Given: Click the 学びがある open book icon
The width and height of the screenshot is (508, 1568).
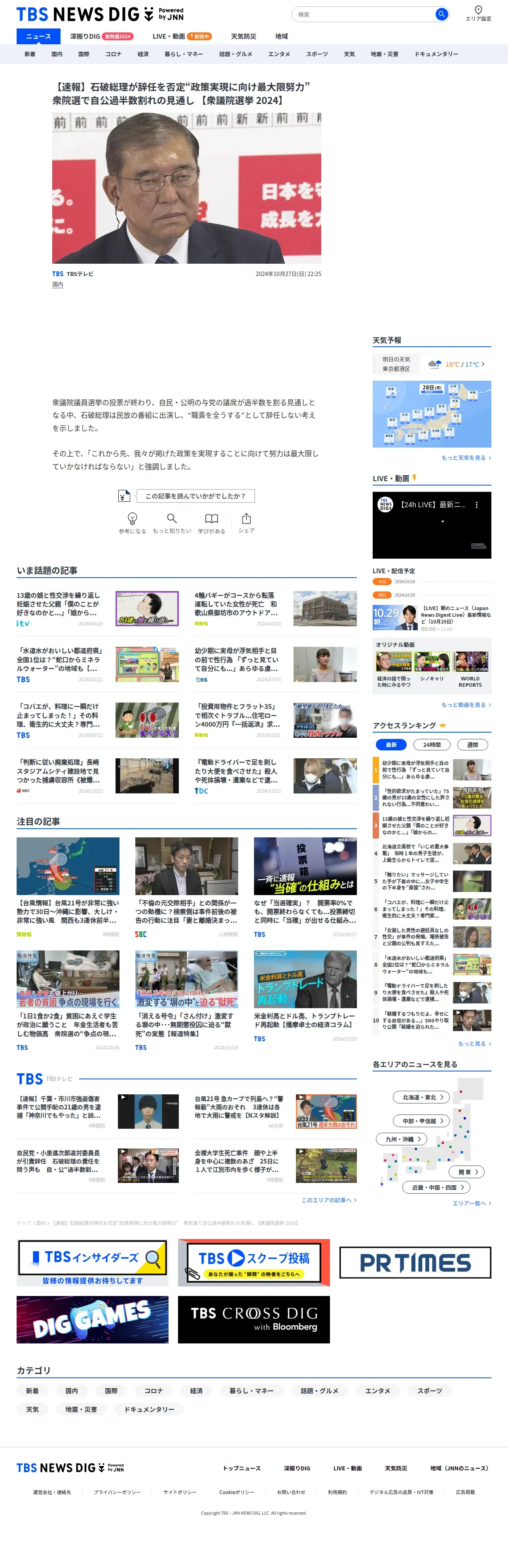Looking at the screenshot, I should point(211,519).
